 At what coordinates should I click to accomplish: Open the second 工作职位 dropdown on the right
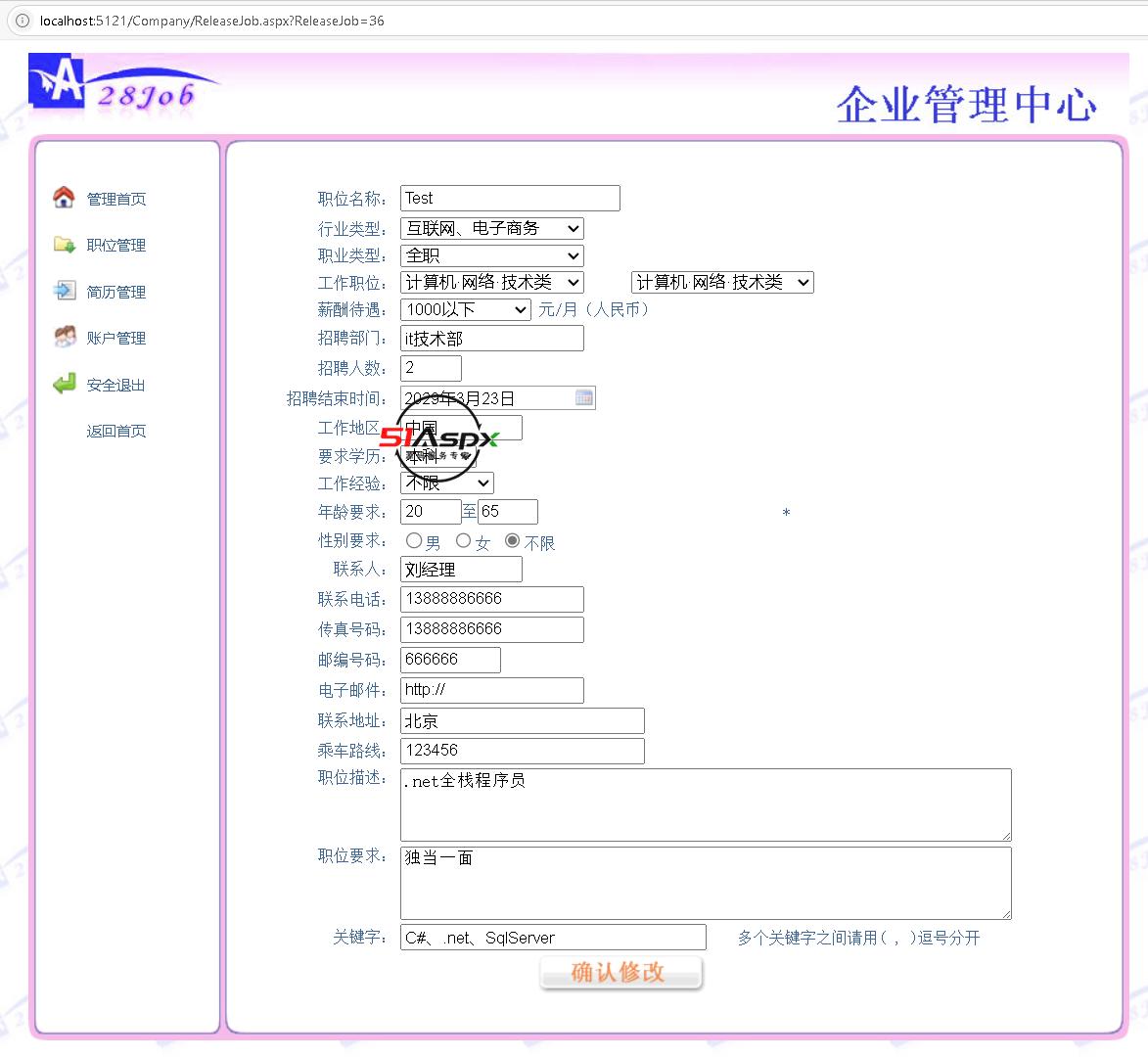pos(722,283)
